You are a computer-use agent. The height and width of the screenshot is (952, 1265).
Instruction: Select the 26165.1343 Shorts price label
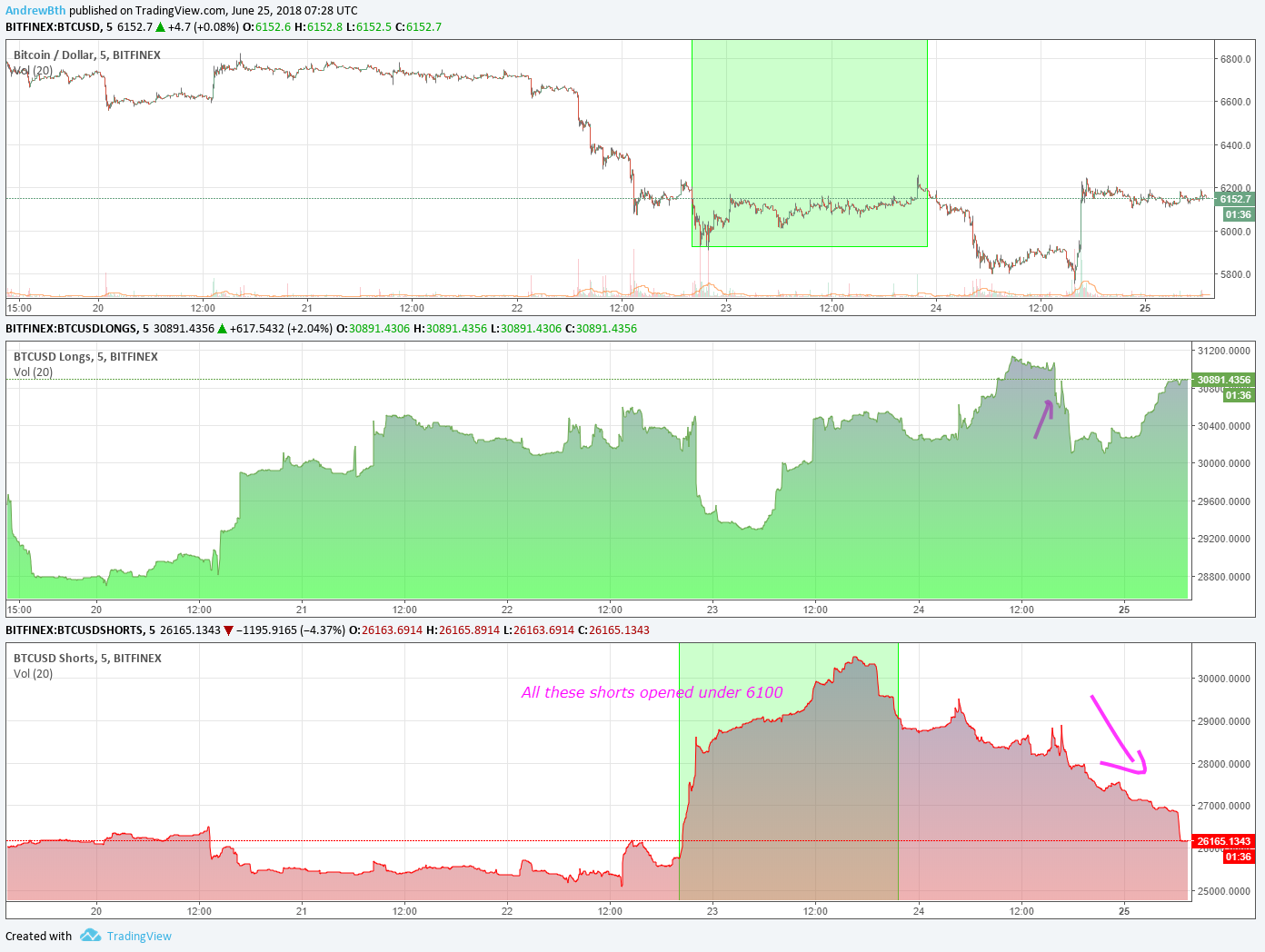click(1223, 841)
